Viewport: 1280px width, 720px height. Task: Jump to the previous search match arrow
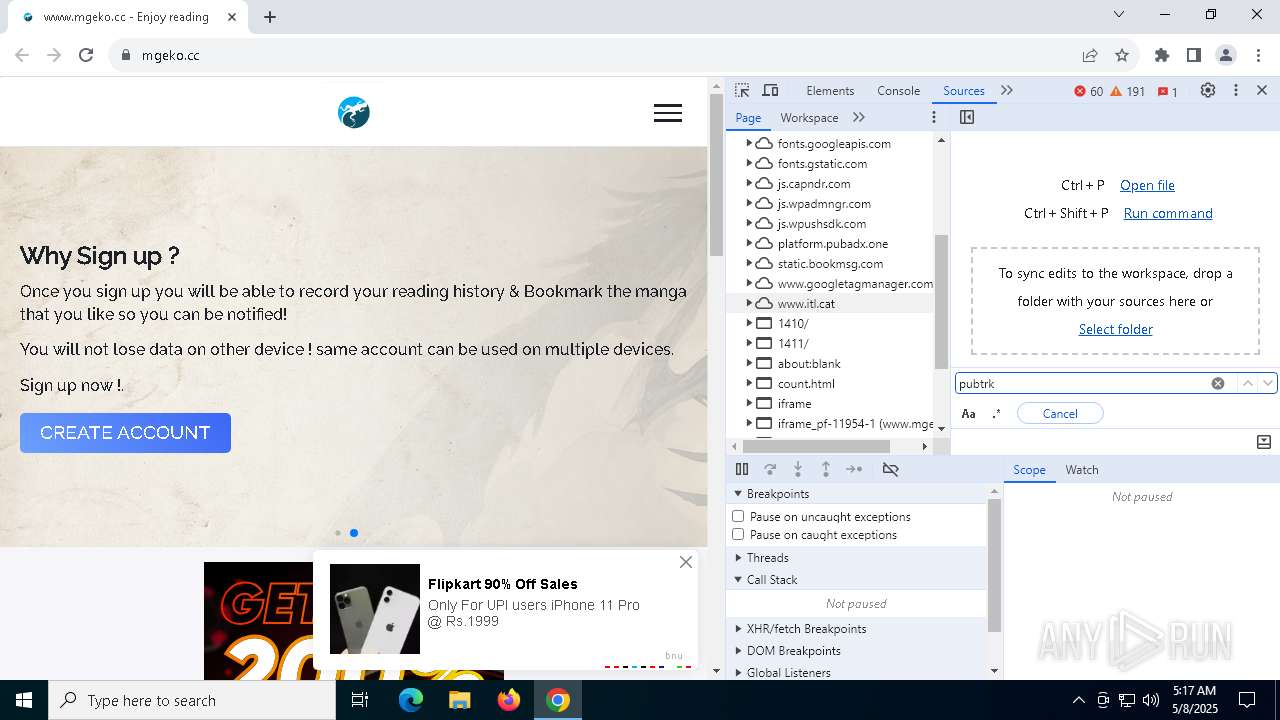click(1247, 383)
